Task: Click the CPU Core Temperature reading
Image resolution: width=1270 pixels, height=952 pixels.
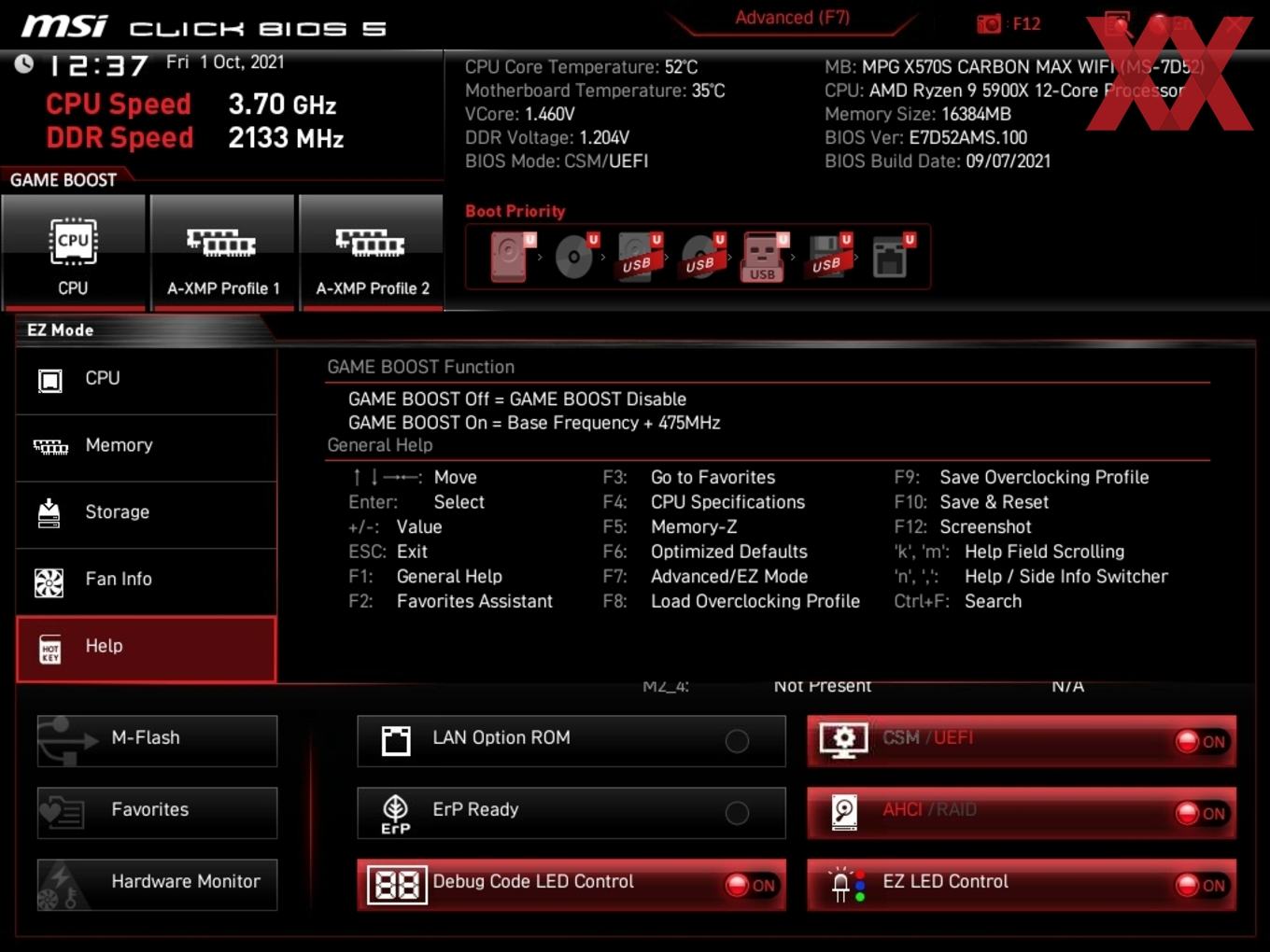Action: [x=581, y=67]
